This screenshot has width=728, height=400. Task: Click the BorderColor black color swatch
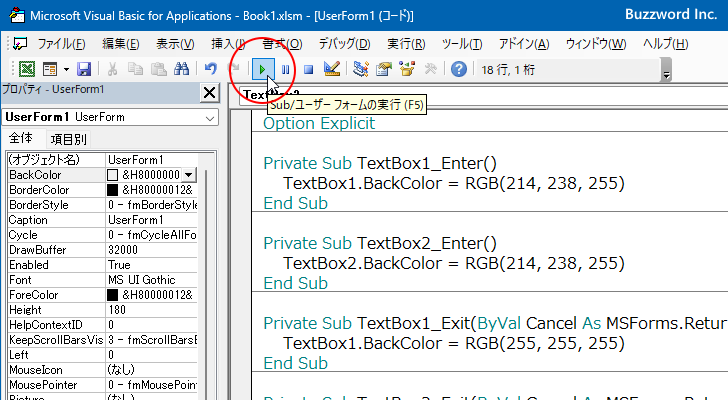(112, 190)
